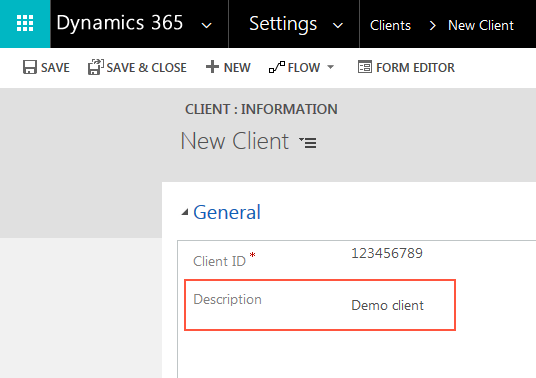This screenshot has height=378, width=536.
Task: Click the FORM EDITOR button
Action: [406, 67]
